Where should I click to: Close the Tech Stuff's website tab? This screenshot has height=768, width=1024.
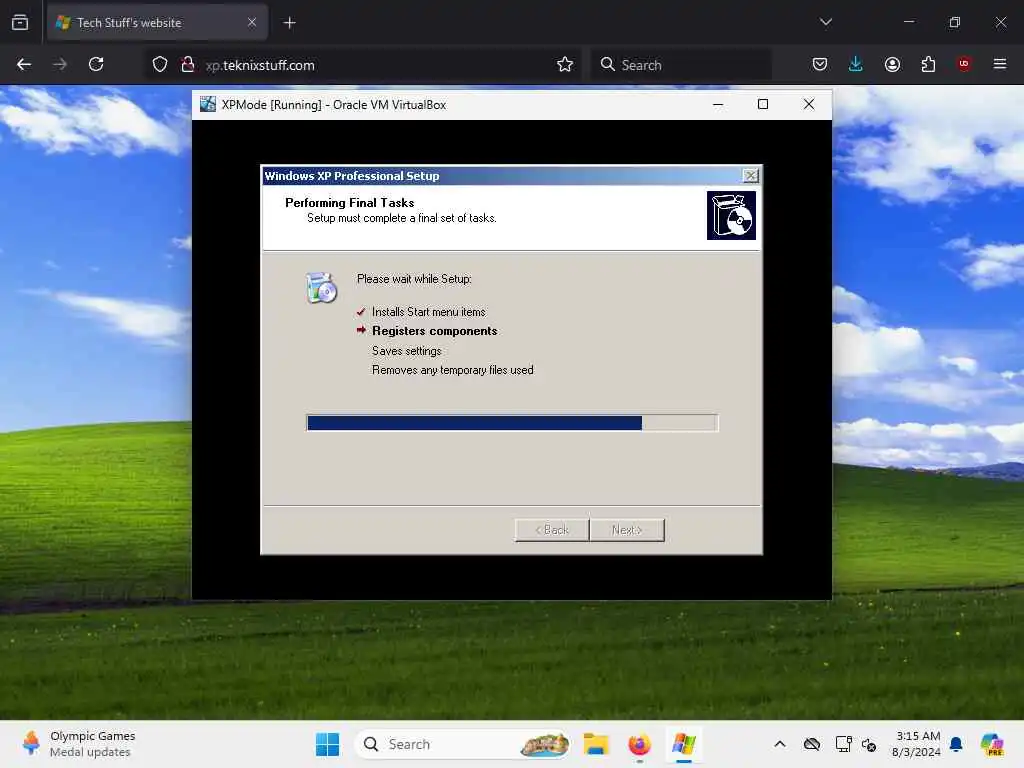pos(252,22)
